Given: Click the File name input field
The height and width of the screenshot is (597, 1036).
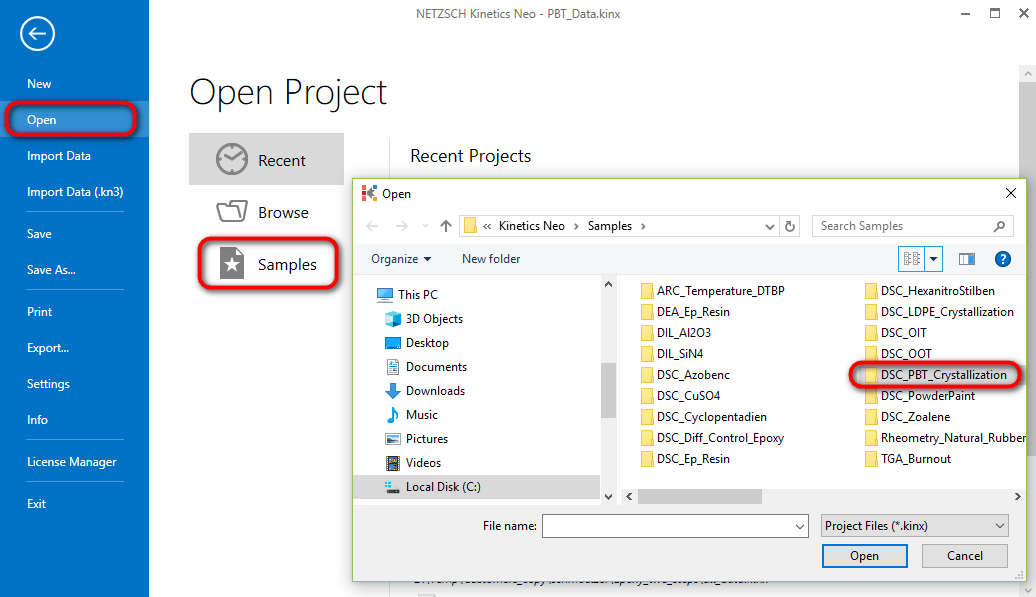Looking at the screenshot, I should [675, 526].
